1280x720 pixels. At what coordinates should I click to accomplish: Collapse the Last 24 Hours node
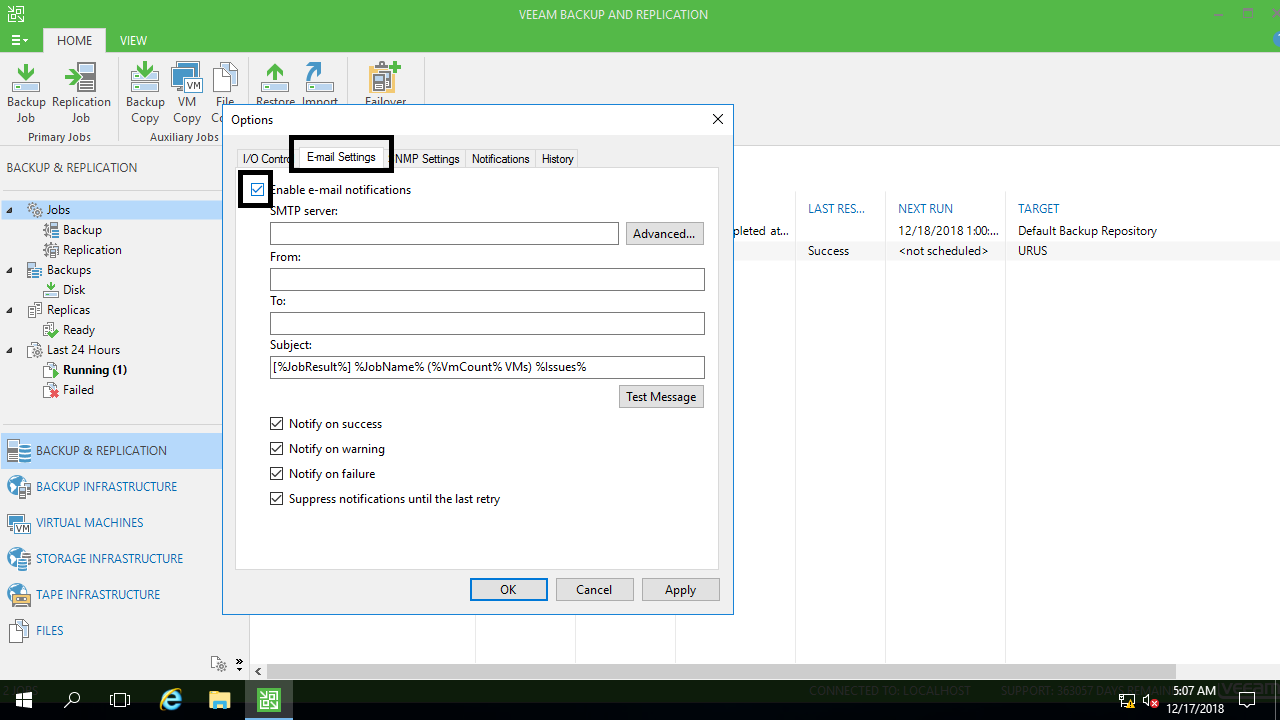(x=10, y=350)
